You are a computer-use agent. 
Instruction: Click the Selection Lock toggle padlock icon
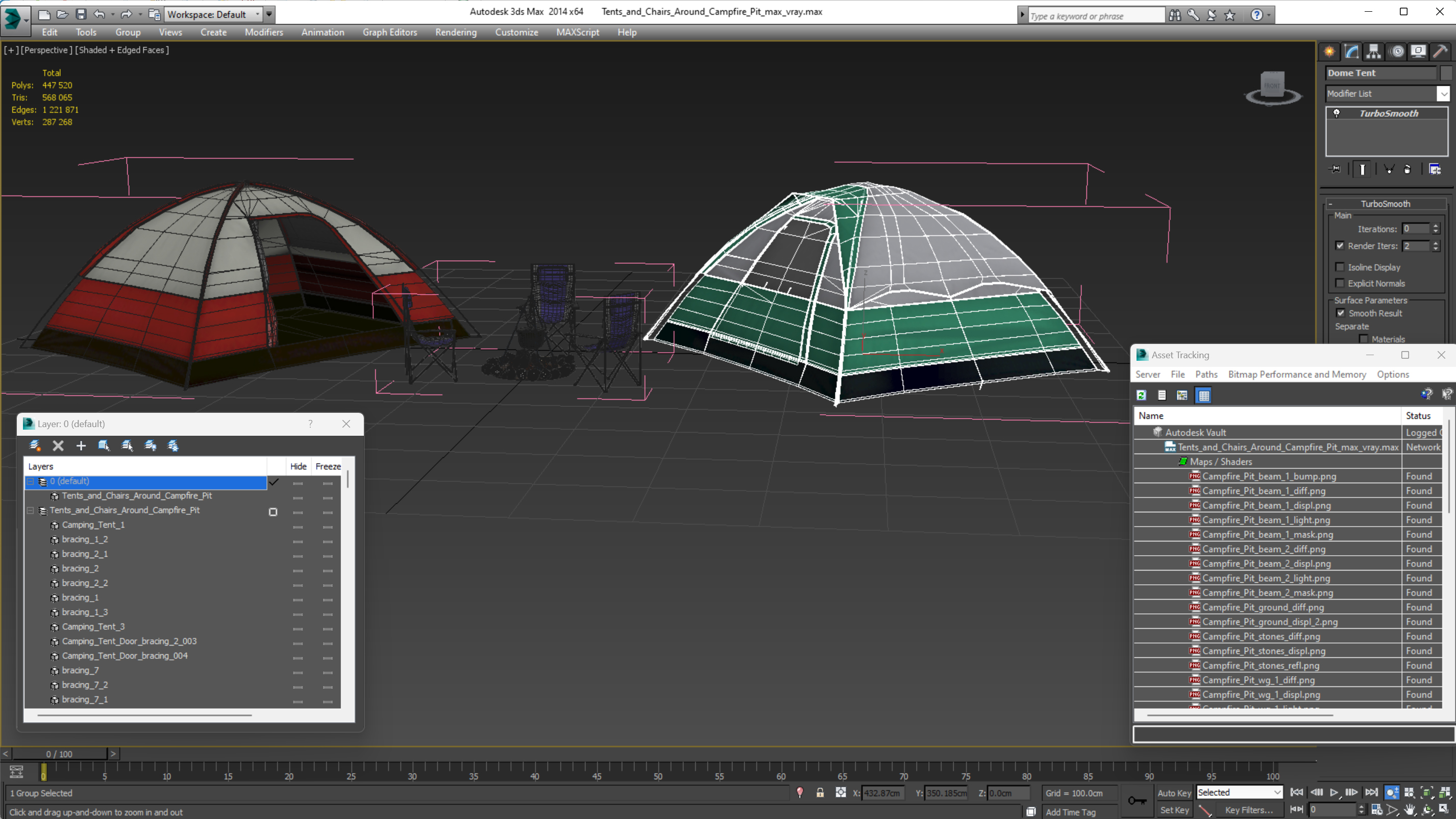(x=820, y=792)
